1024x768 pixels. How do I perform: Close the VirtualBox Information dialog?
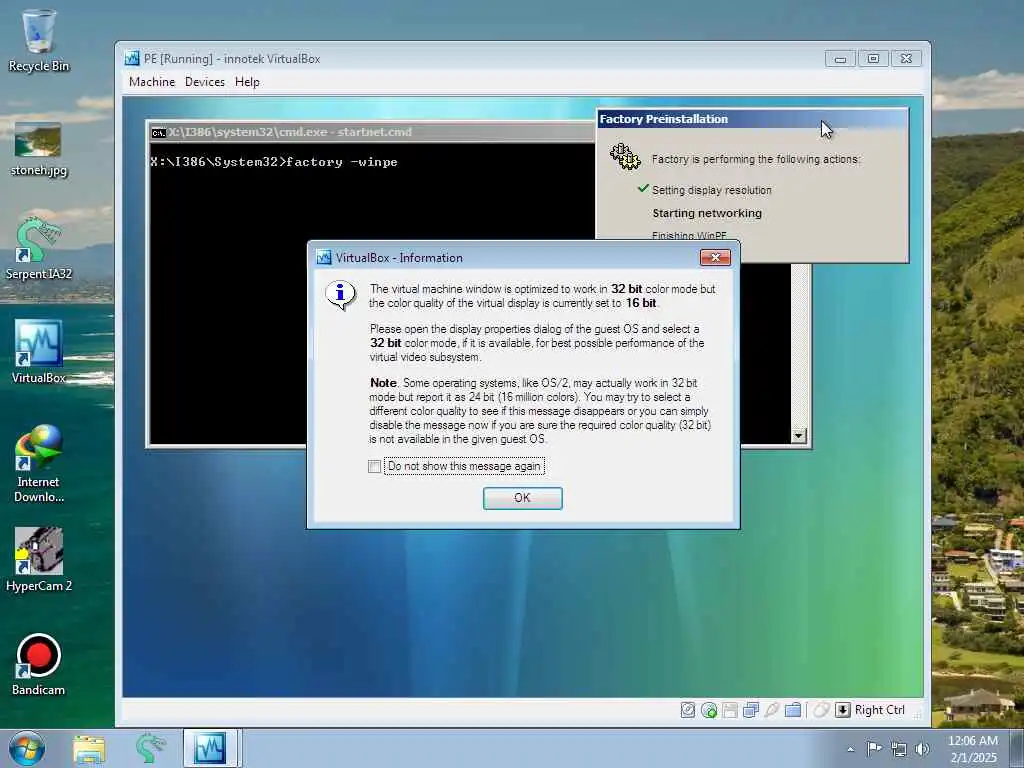tap(715, 257)
